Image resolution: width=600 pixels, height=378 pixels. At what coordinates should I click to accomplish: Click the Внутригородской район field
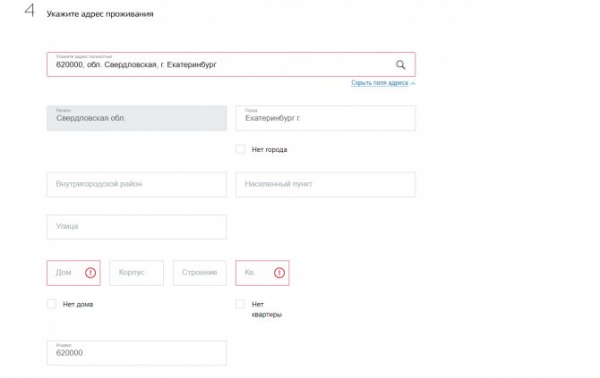pyautogui.click(x=137, y=184)
